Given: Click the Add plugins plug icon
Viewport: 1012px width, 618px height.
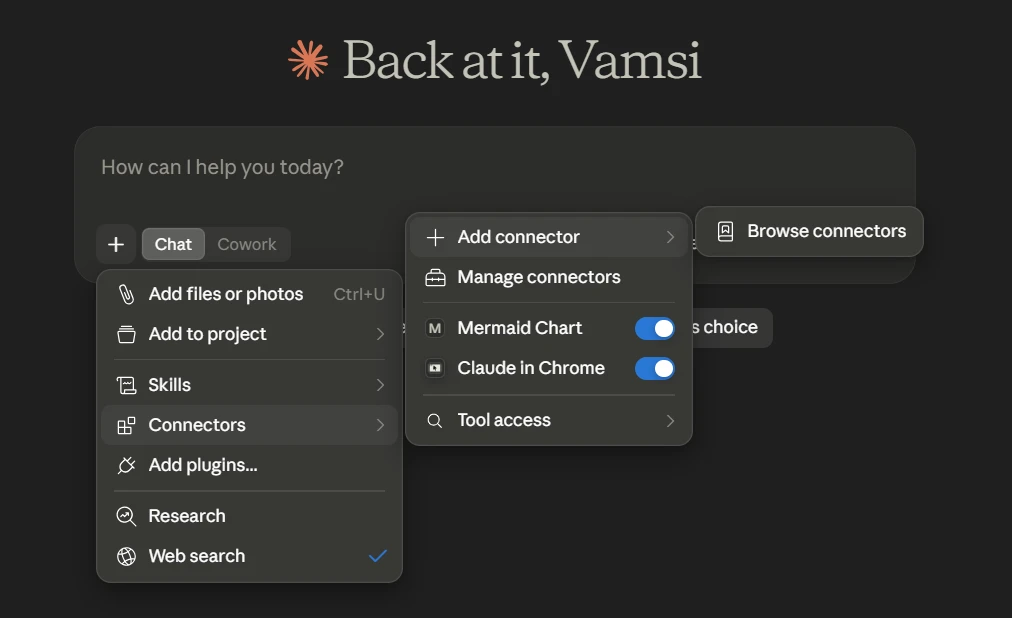Looking at the screenshot, I should click(x=126, y=465).
